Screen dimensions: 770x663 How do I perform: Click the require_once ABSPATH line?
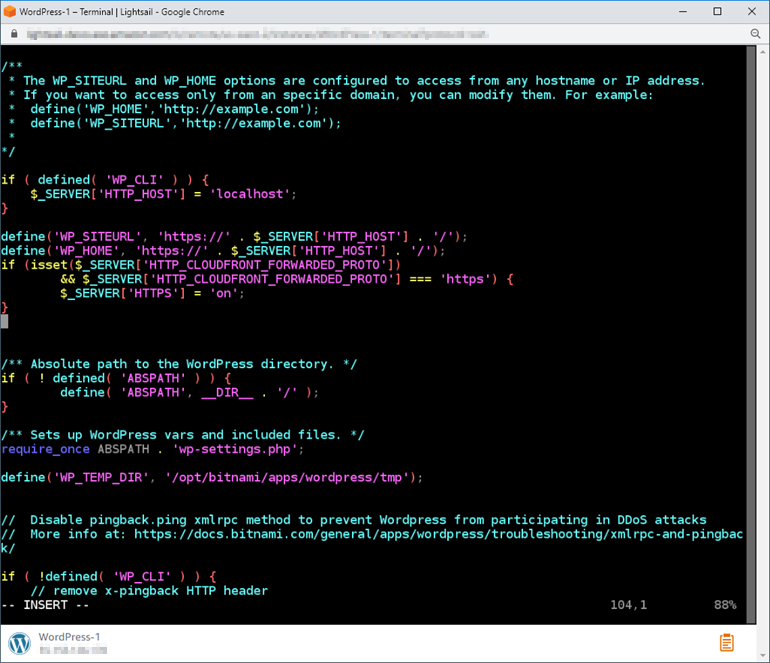(152, 449)
